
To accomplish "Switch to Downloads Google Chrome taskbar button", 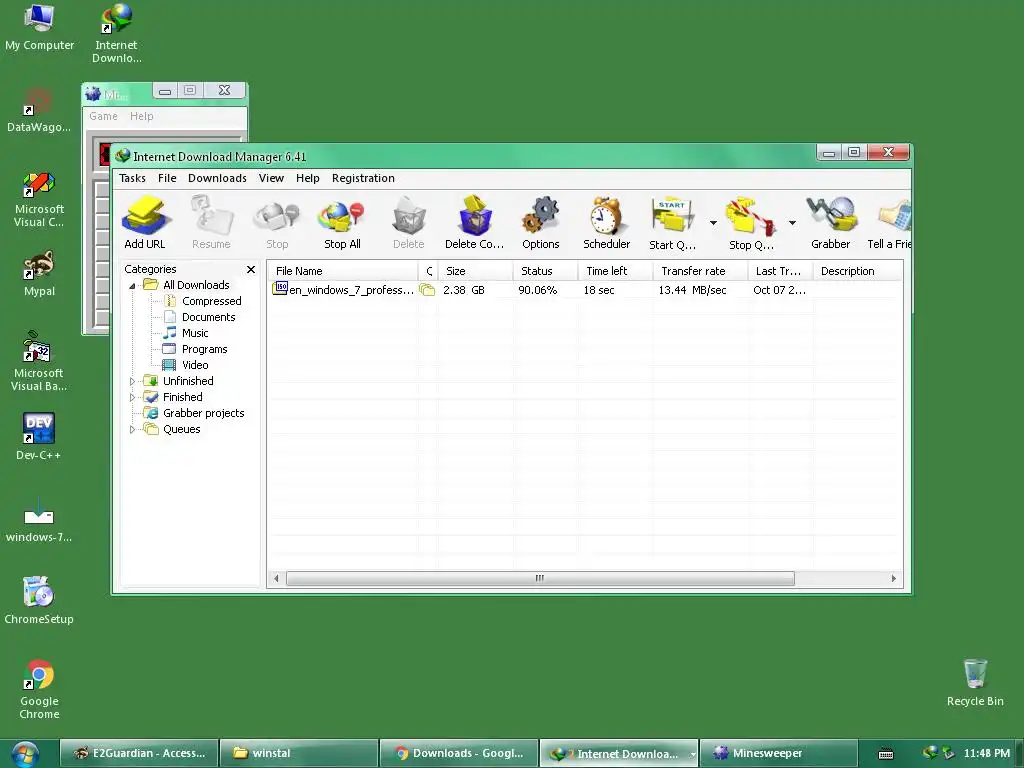I will pos(459,754).
